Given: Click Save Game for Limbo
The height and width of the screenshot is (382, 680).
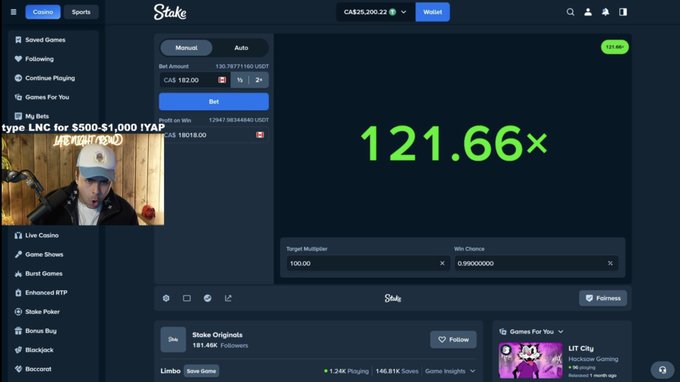Looking at the screenshot, I should pyautogui.click(x=201, y=371).
